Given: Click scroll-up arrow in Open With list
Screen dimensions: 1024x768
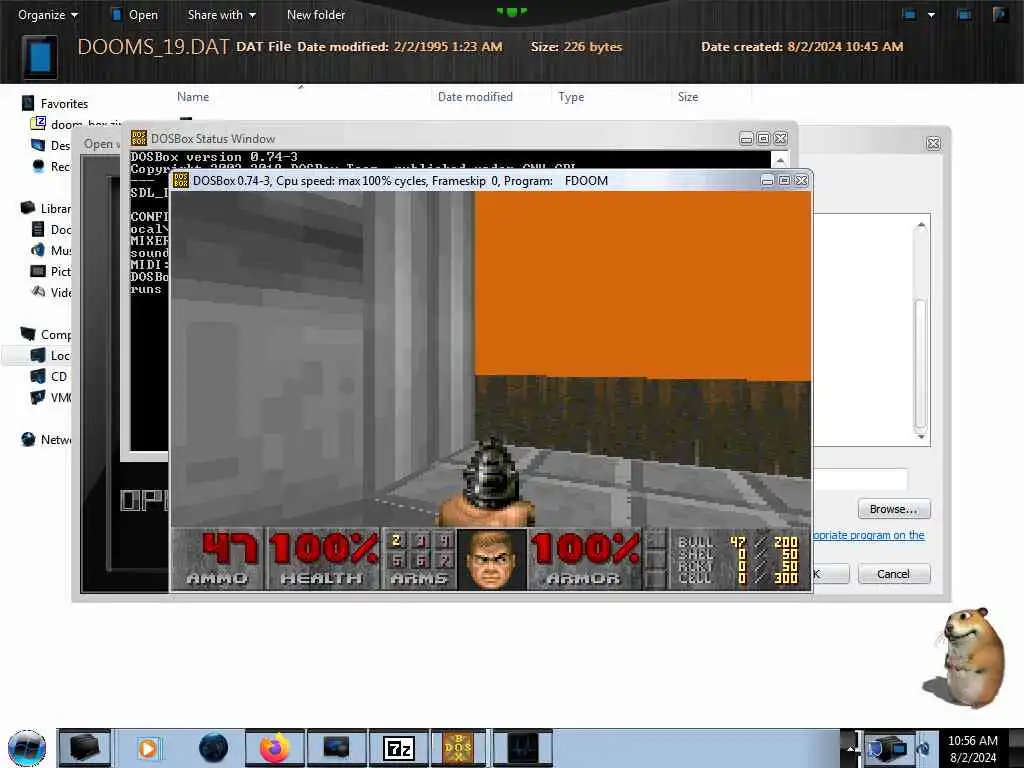Looking at the screenshot, I should (921, 225).
